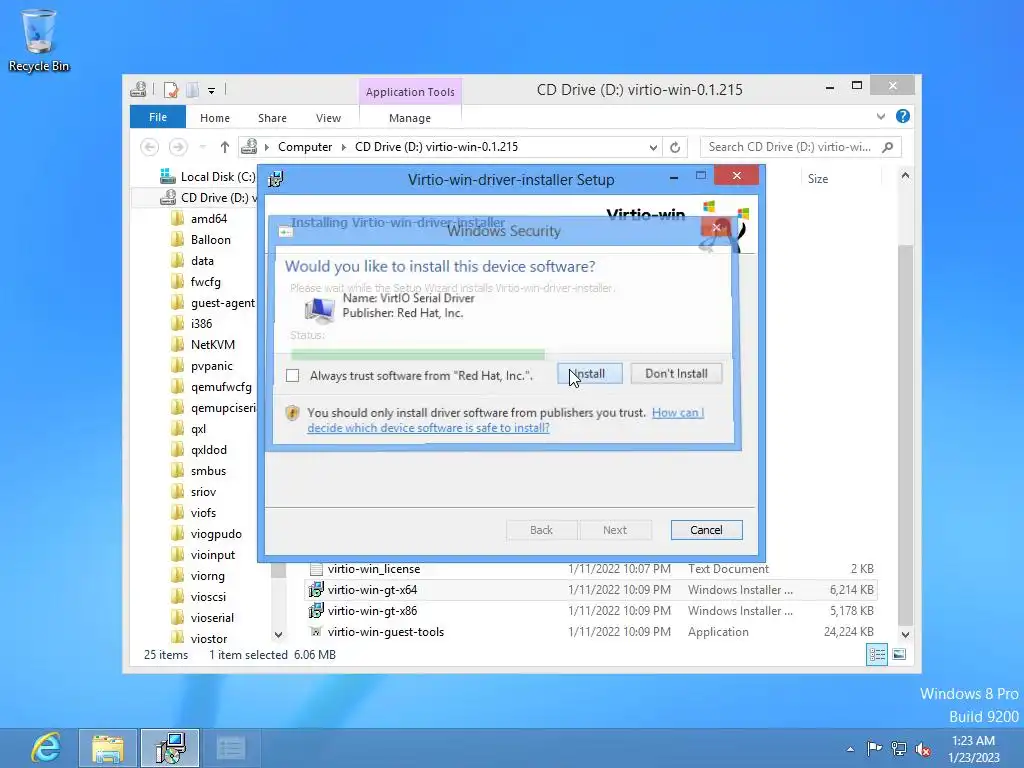This screenshot has height=768, width=1024.
Task: Launch Internet Explorer from the taskbar
Action: click(x=45, y=748)
